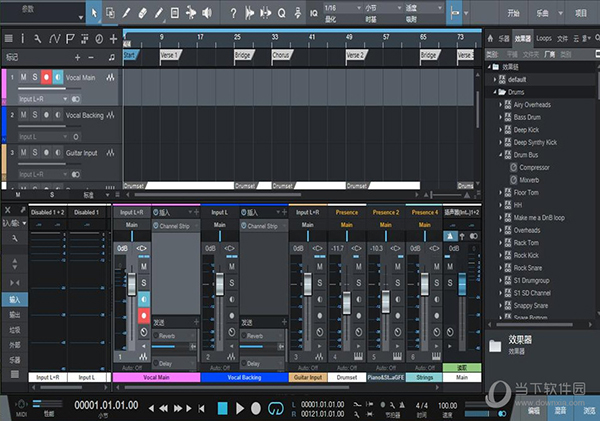Solo the Guitar Input track

pos(35,152)
